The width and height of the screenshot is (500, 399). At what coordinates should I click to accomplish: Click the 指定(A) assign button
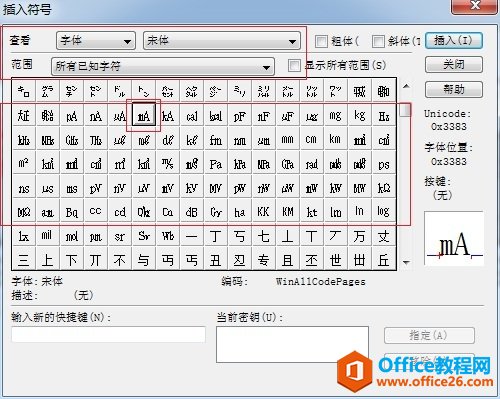pyautogui.click(x=429, y=335)
